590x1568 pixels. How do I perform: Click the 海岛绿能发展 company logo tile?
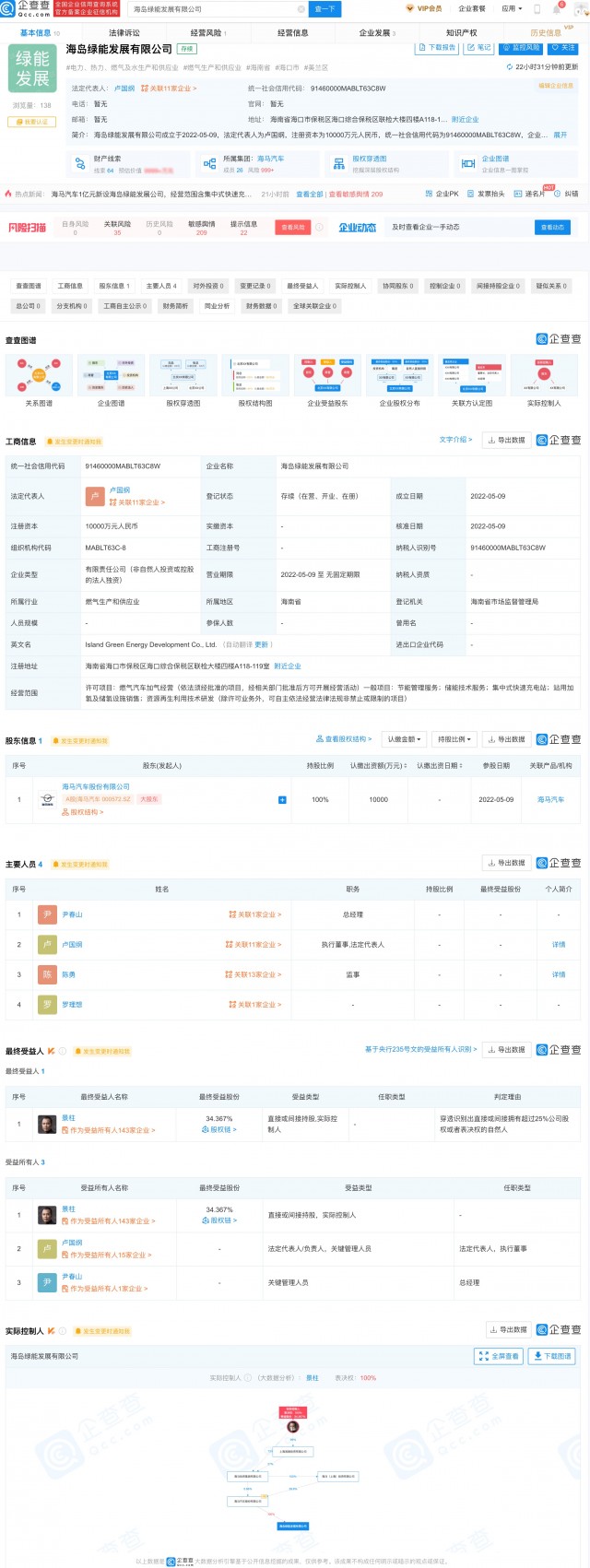click(32, 70)
